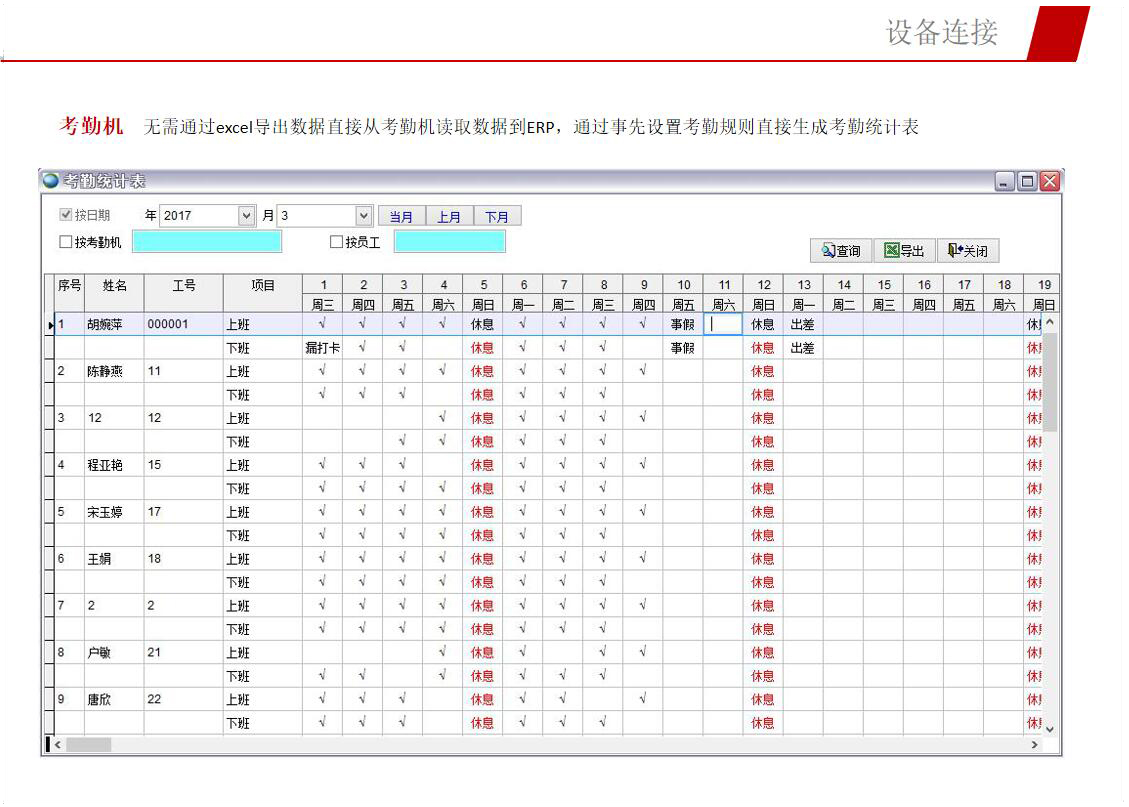Export data with the 导出 Excel button
The width and height of the screenshot is (1129, 807).
pos(904,251)
